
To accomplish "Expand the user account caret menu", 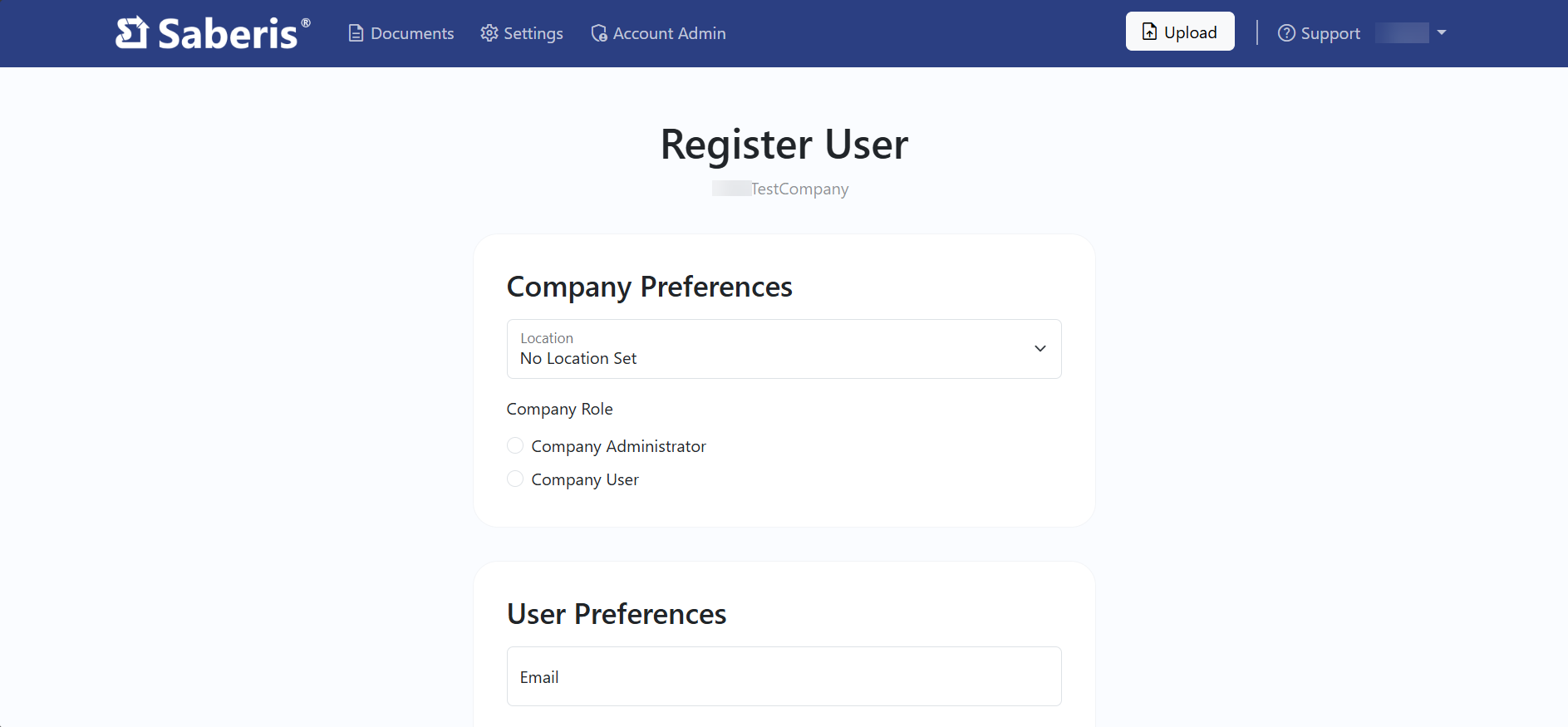I will [x=1442, y=33].
